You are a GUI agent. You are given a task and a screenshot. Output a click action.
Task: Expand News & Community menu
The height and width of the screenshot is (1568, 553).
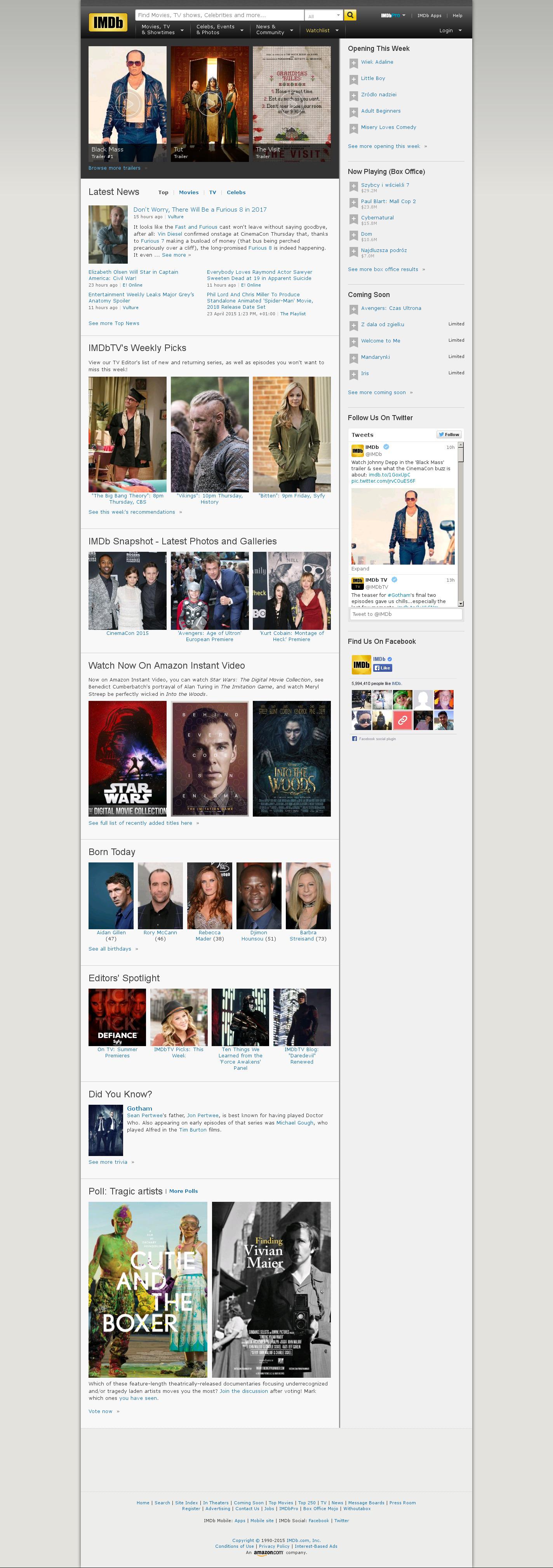click(x=275, y=30)
